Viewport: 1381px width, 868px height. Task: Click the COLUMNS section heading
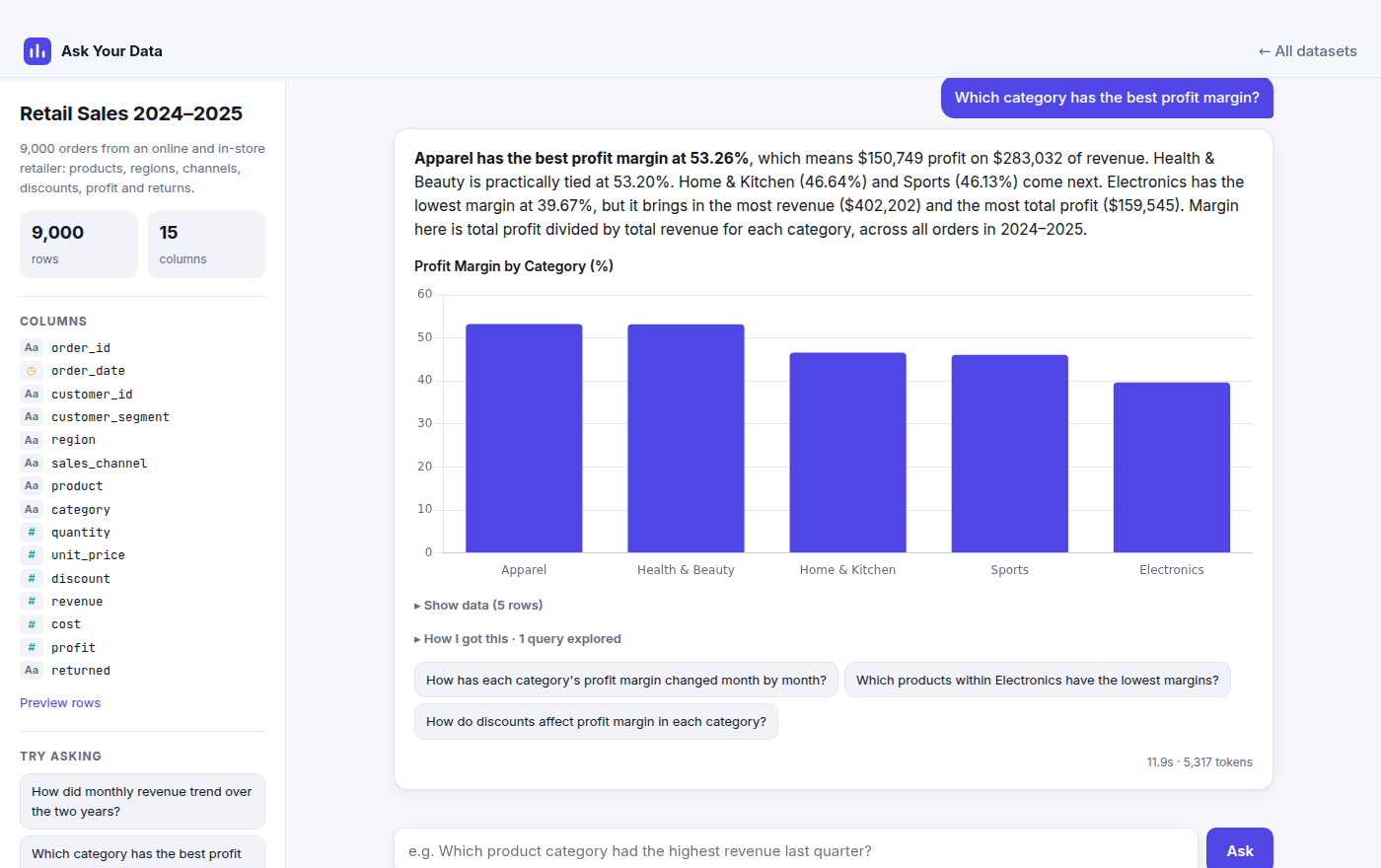(53, 322)
